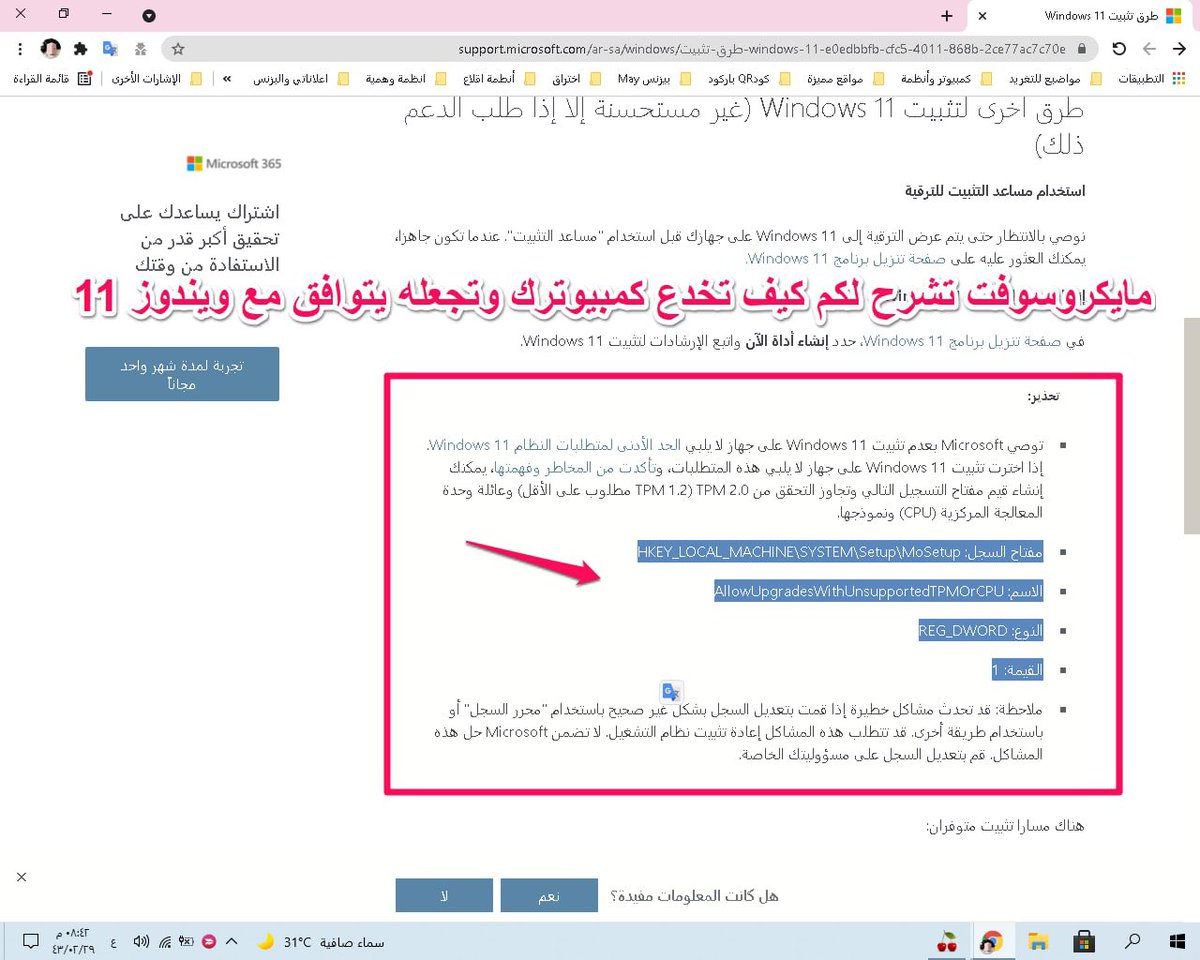The height and width of the screenshot is (960, 1200).
Task: Go back using the browser back arrow
Action: click(x=1180, y=48)
